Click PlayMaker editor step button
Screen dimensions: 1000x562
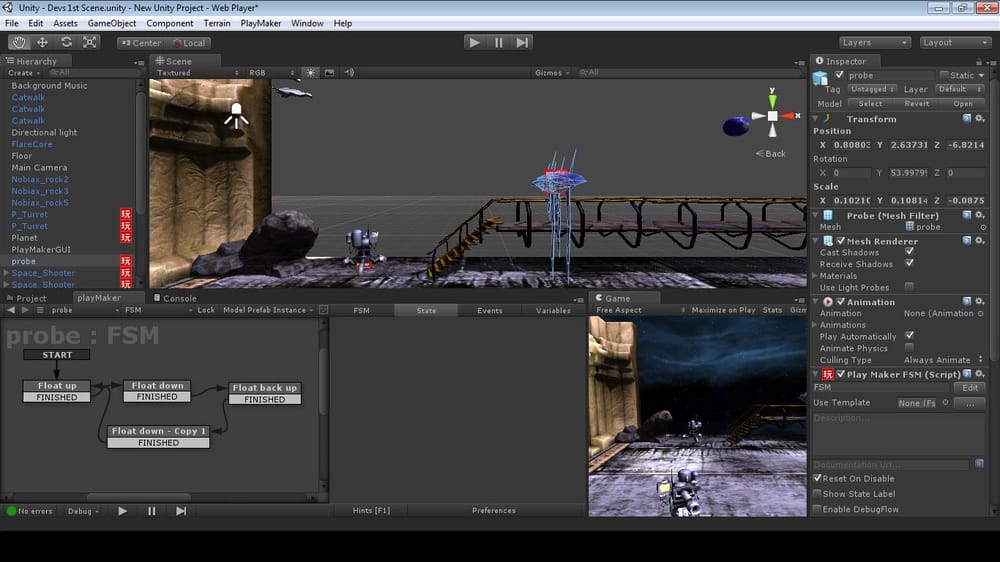tap(181, 511)
